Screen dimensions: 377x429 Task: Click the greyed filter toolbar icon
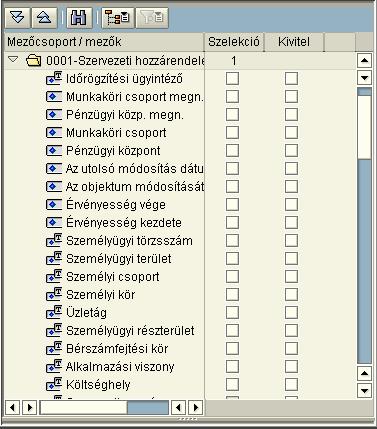152,18
